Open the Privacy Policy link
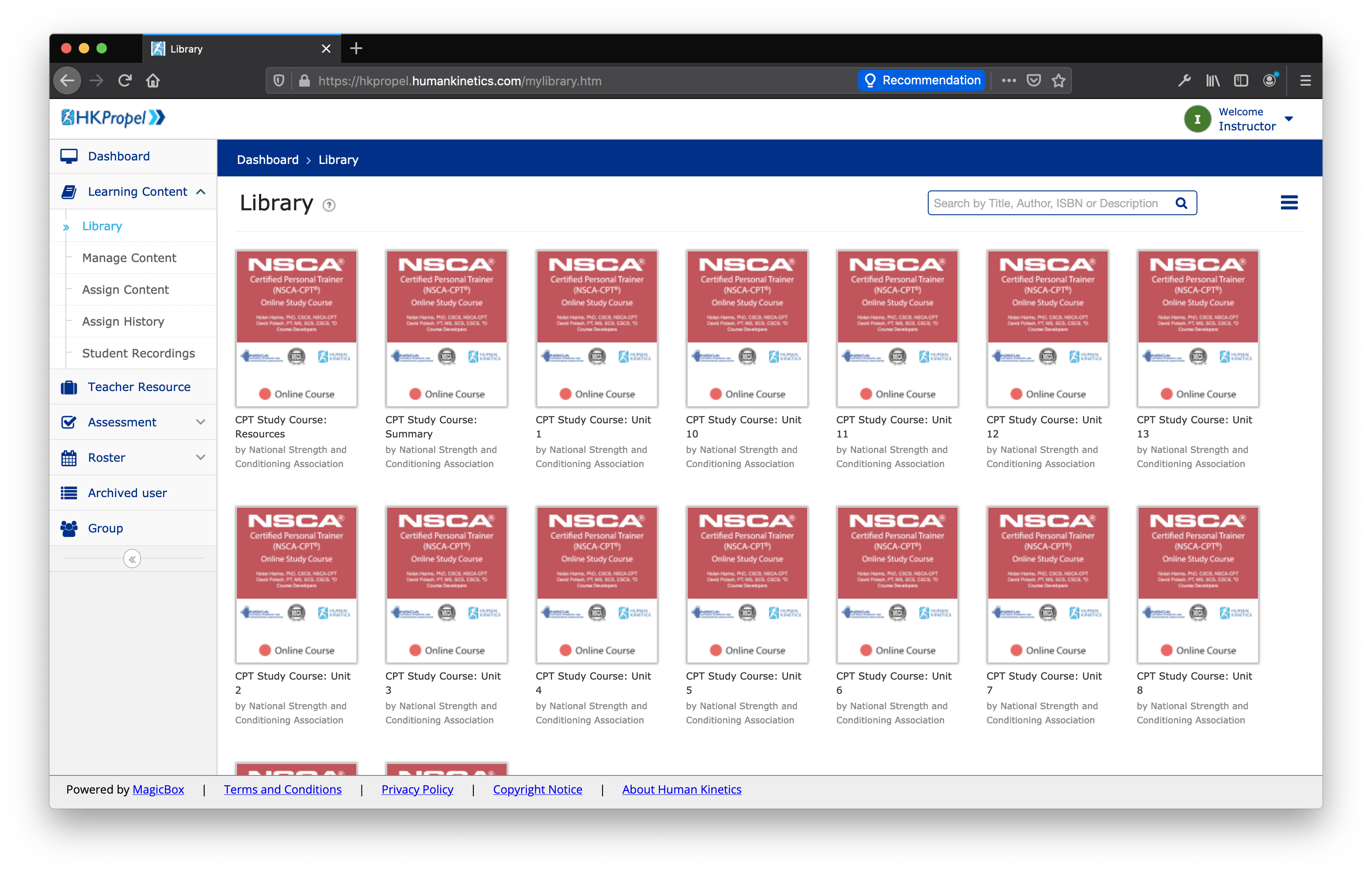 pyautogui.click(x=417, y=789)
